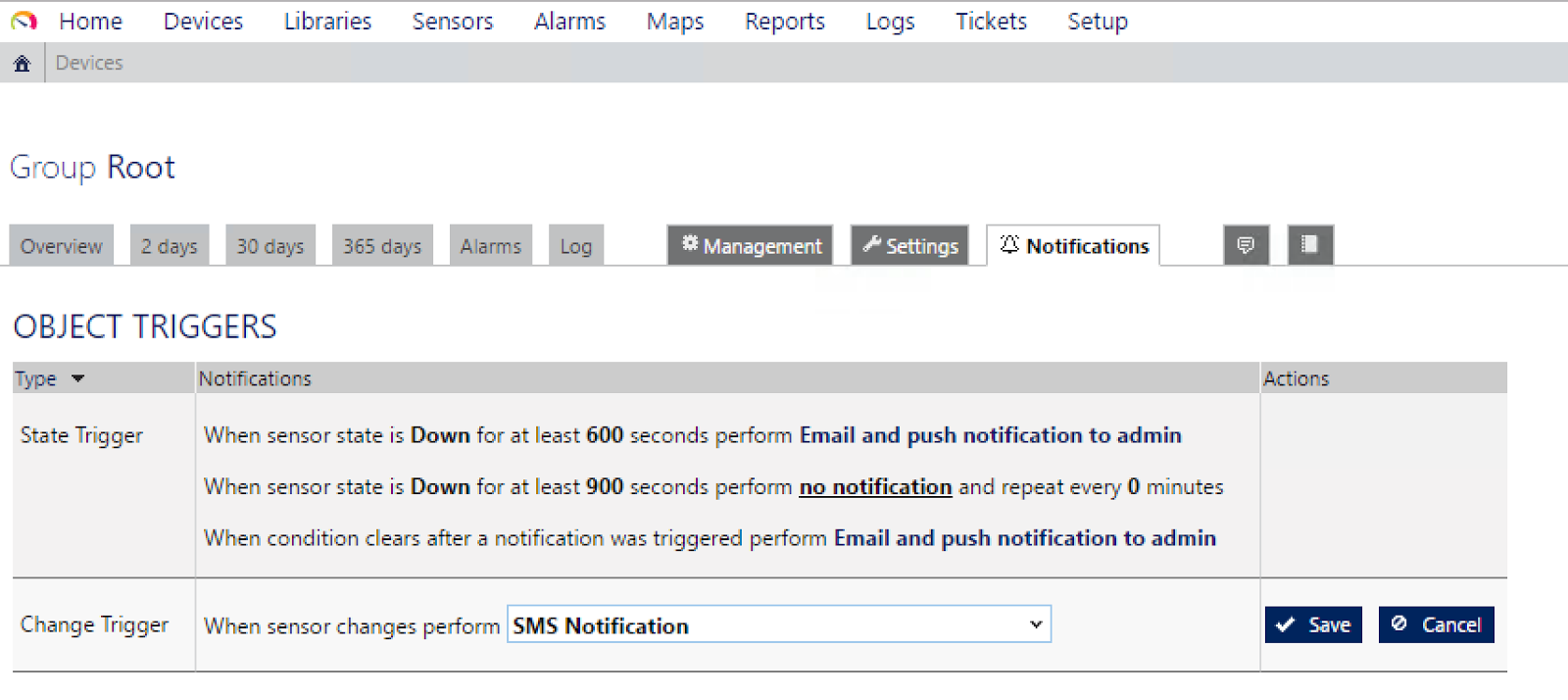Image resolution: width=1568 pixels, height=700 pixels.
Task: Cancel the change trigger edit
Action: [x=1436, y=625]
